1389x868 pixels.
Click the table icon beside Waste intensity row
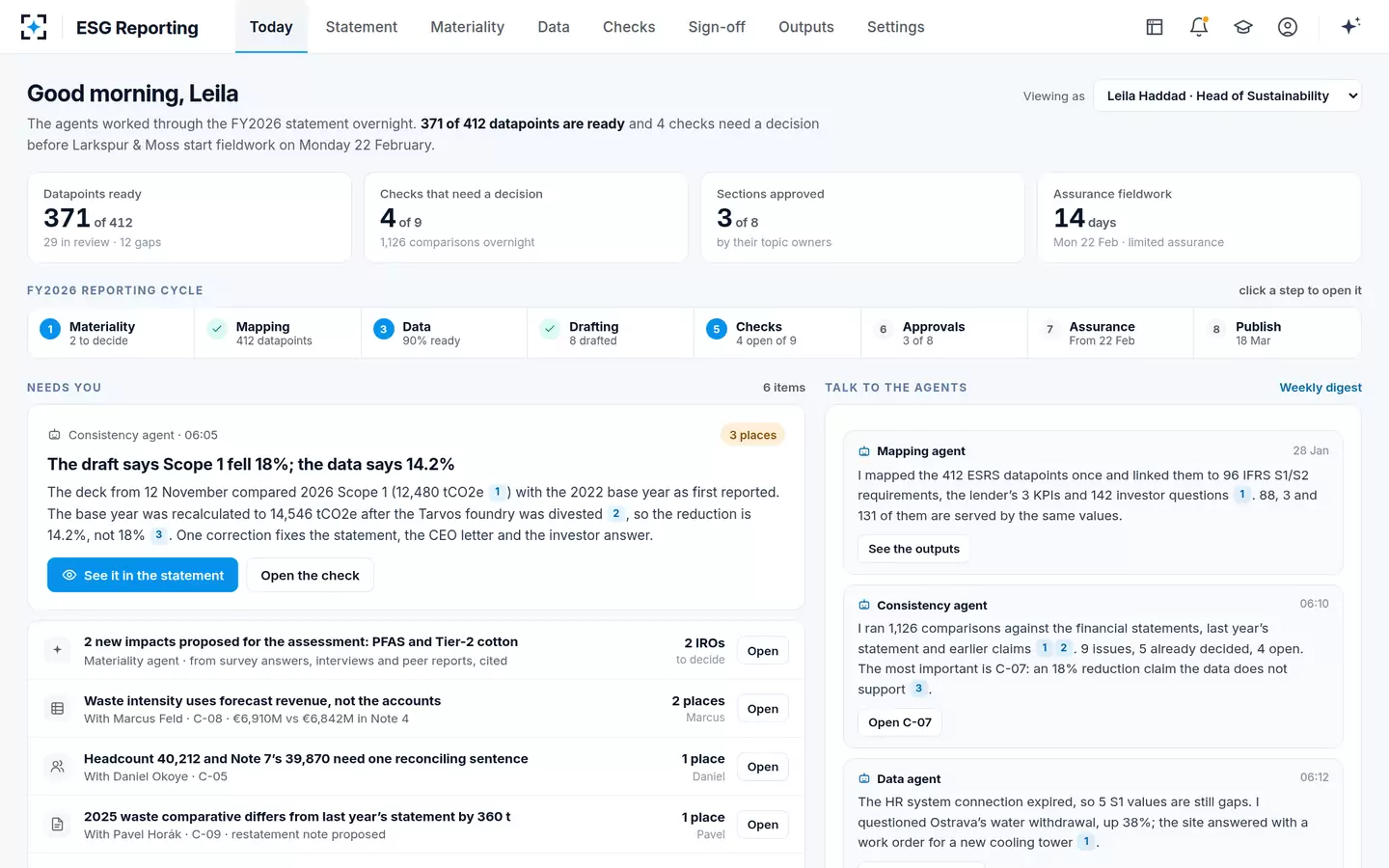58,709
